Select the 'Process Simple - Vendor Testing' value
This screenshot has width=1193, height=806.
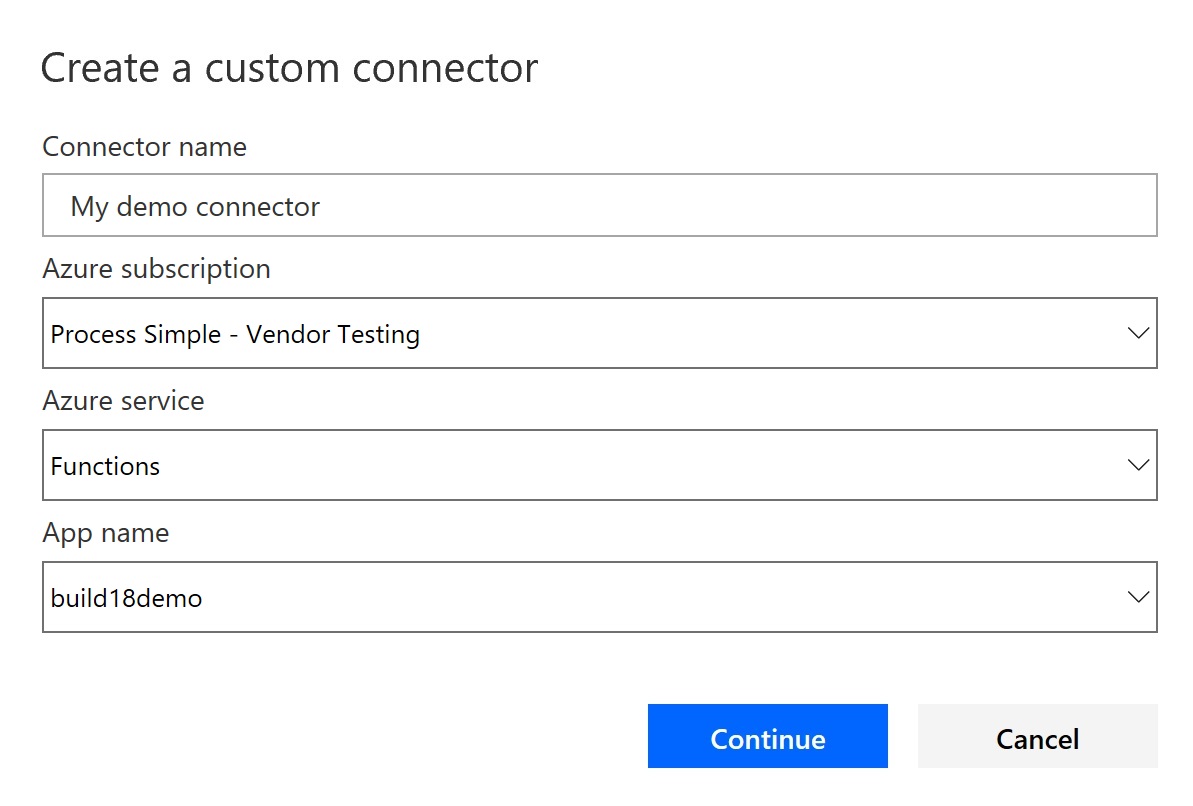point(235,334)
